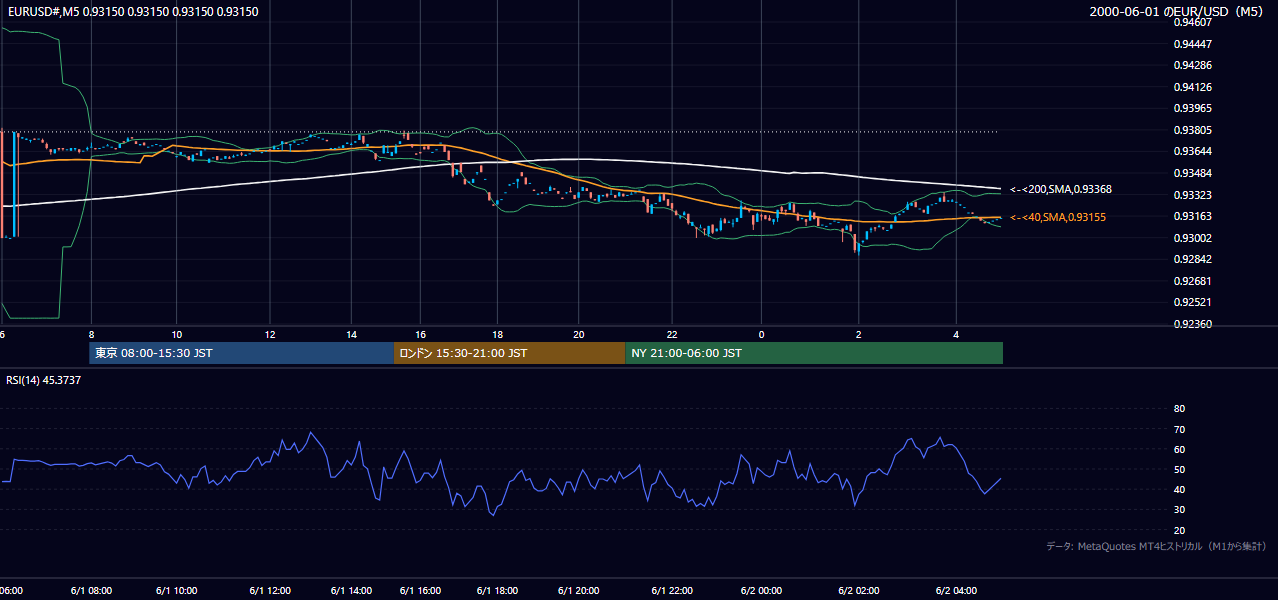Click hour label 12 below price chart
The image size is (1278, 600).
coord(270,334)
